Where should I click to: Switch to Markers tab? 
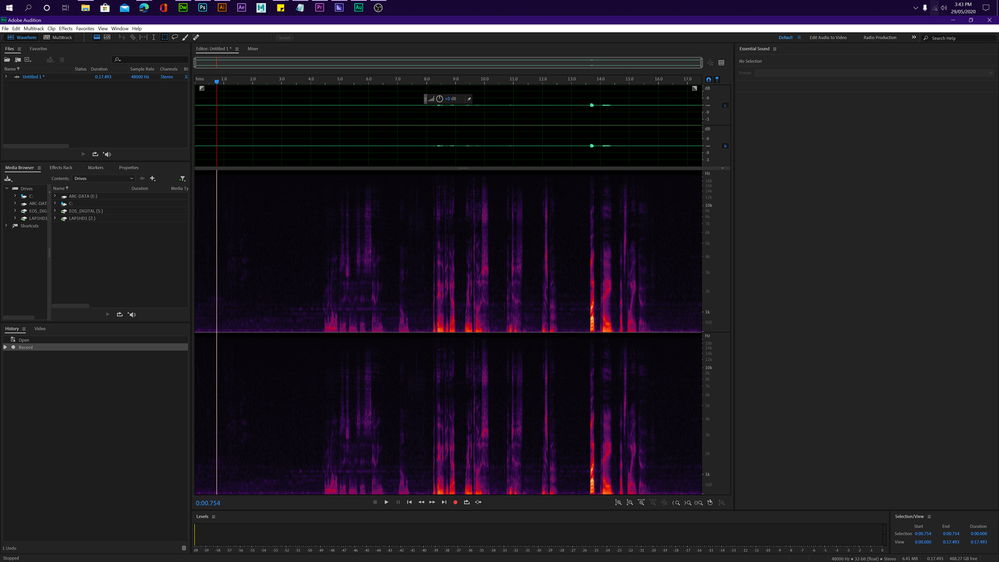tap(96, 168)
